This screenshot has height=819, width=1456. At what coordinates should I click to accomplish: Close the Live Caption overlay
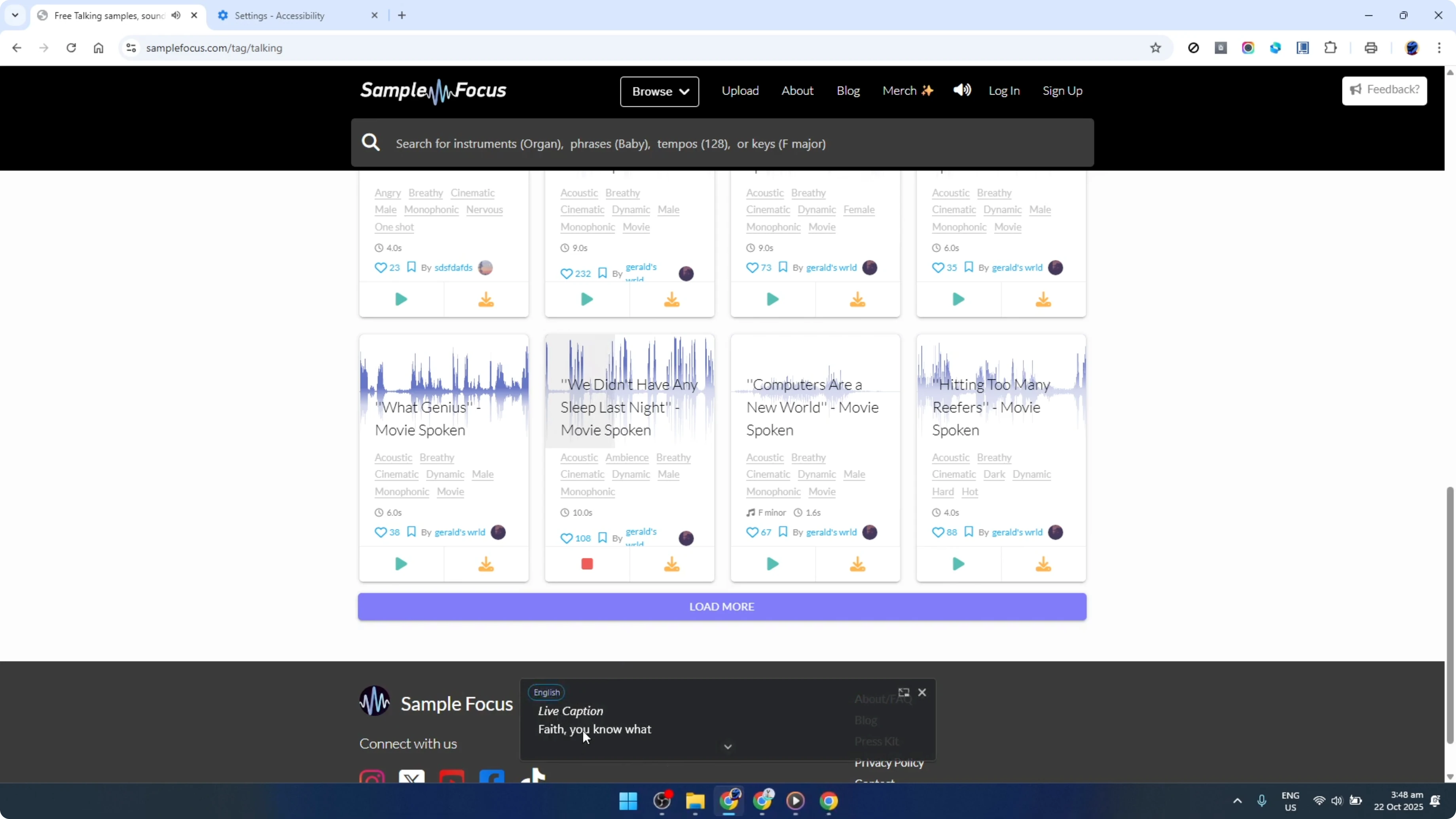[922, 692]
